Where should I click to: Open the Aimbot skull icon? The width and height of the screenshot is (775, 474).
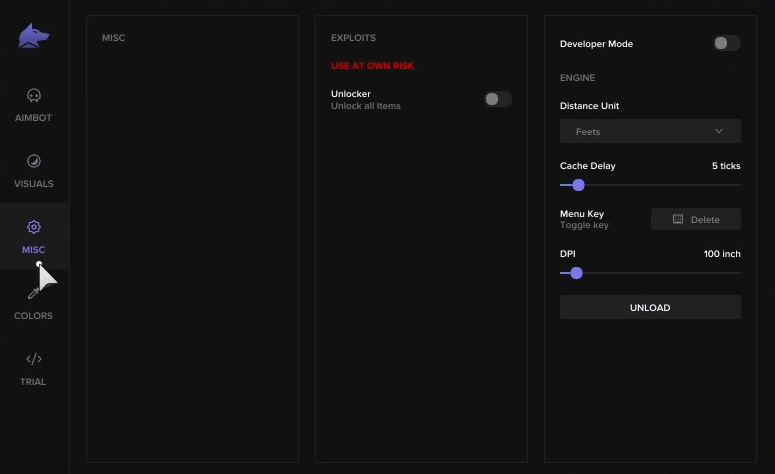[33, 96]
